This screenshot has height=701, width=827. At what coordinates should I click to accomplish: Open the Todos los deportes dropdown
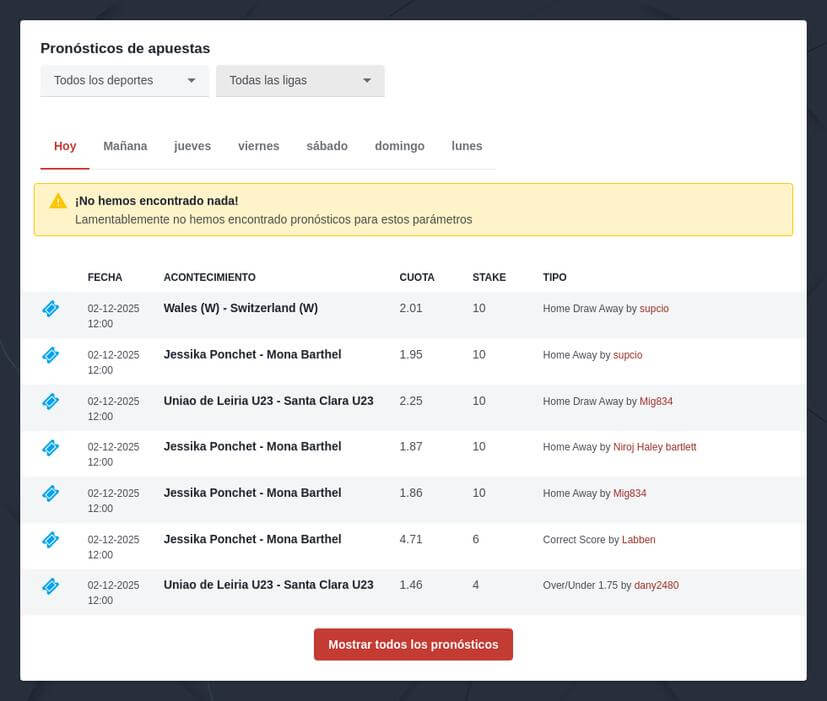coord(124,80)
